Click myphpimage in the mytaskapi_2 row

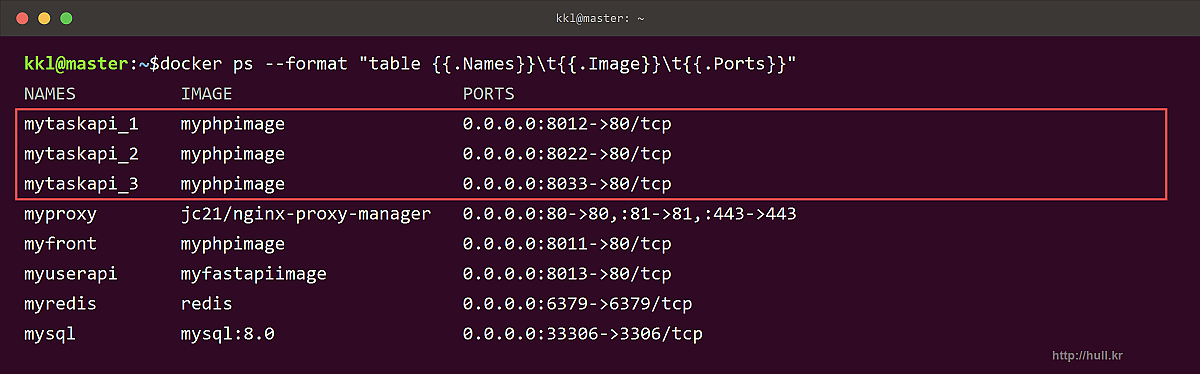pyautogui.click(x=233, y=154)
